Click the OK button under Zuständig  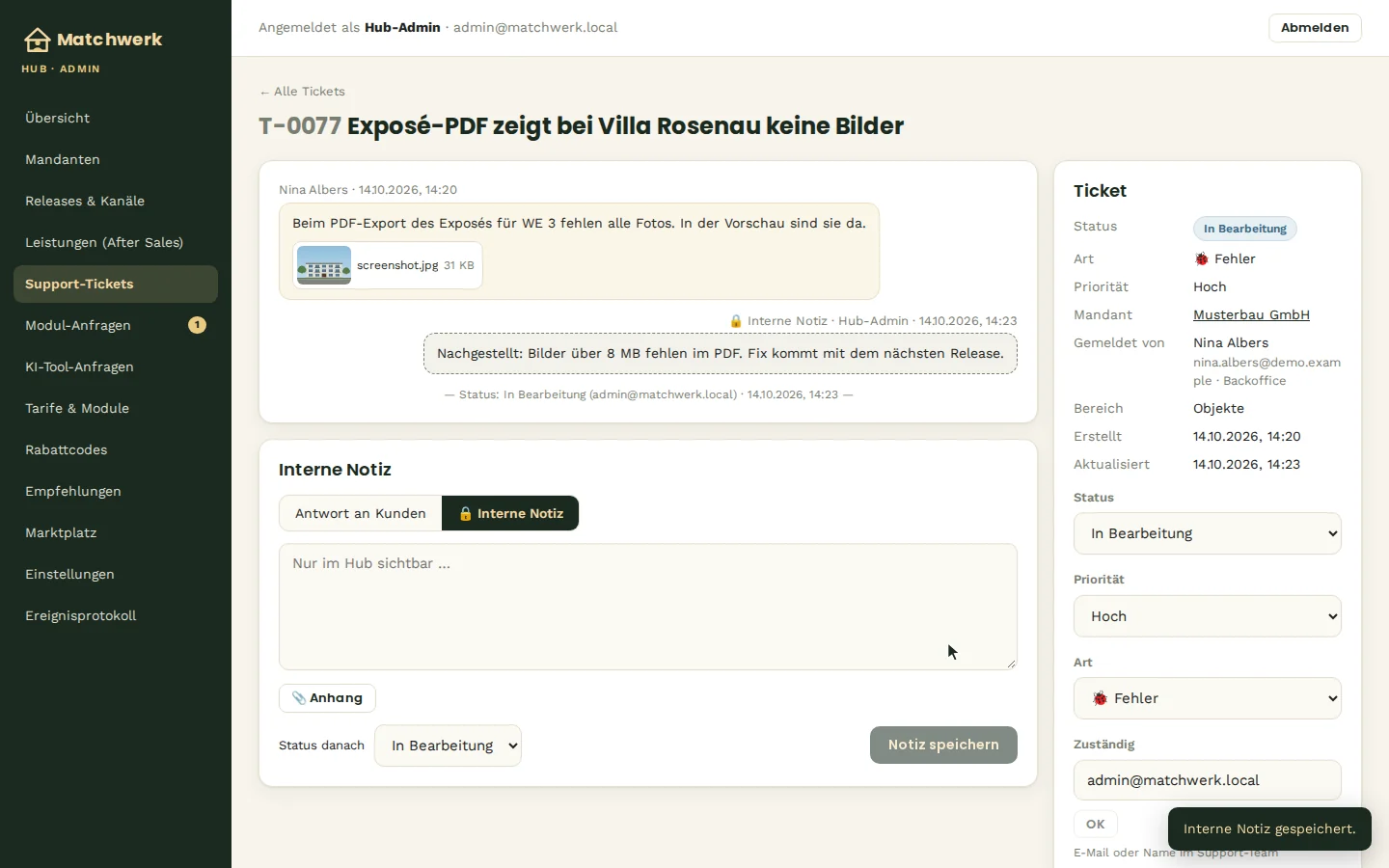(x=1096, y=825)
